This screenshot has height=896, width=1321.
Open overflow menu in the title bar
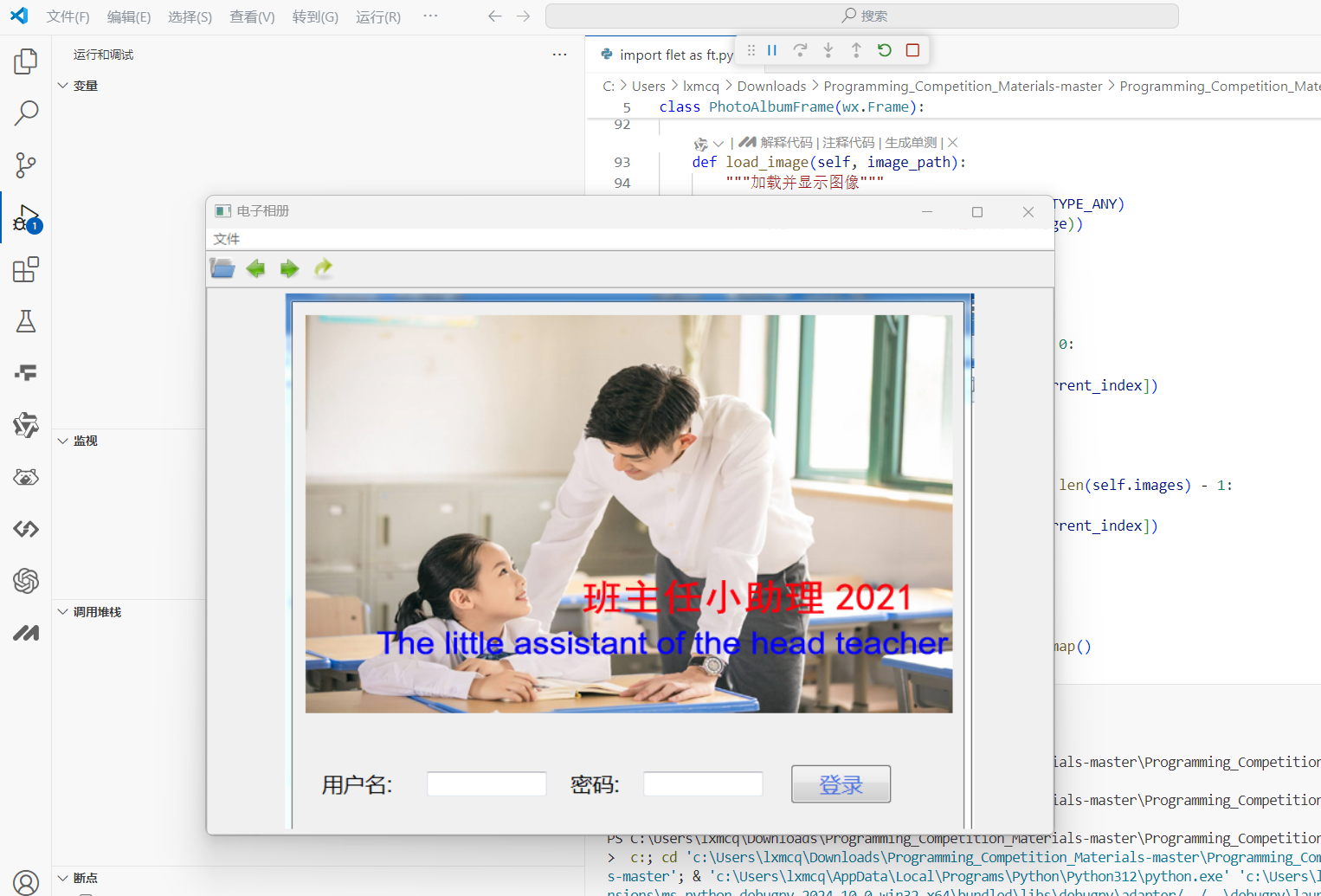tap(430, 16)
